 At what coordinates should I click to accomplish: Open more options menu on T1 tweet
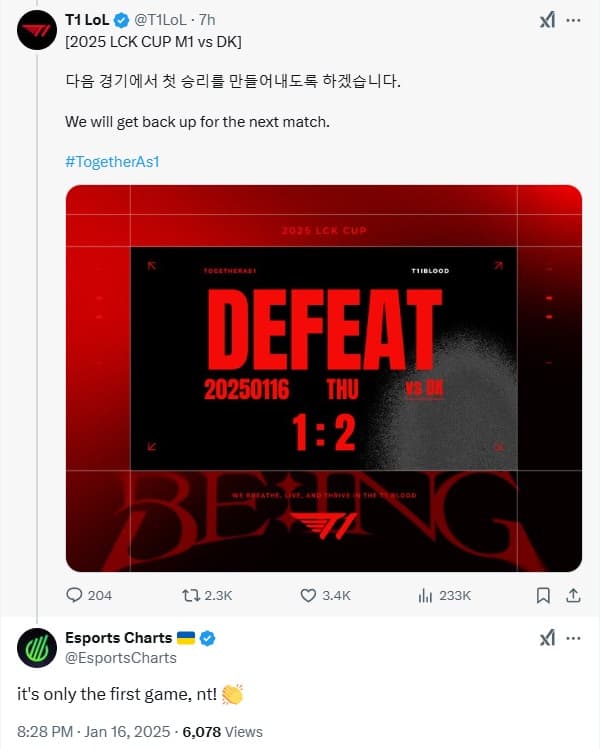573,20
